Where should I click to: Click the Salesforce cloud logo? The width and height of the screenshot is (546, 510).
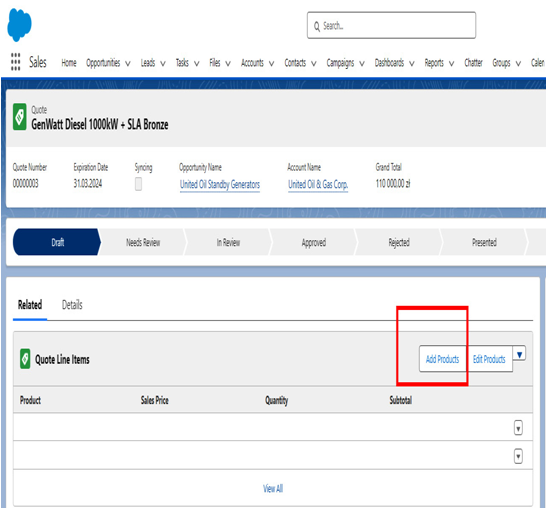(20, 25)
